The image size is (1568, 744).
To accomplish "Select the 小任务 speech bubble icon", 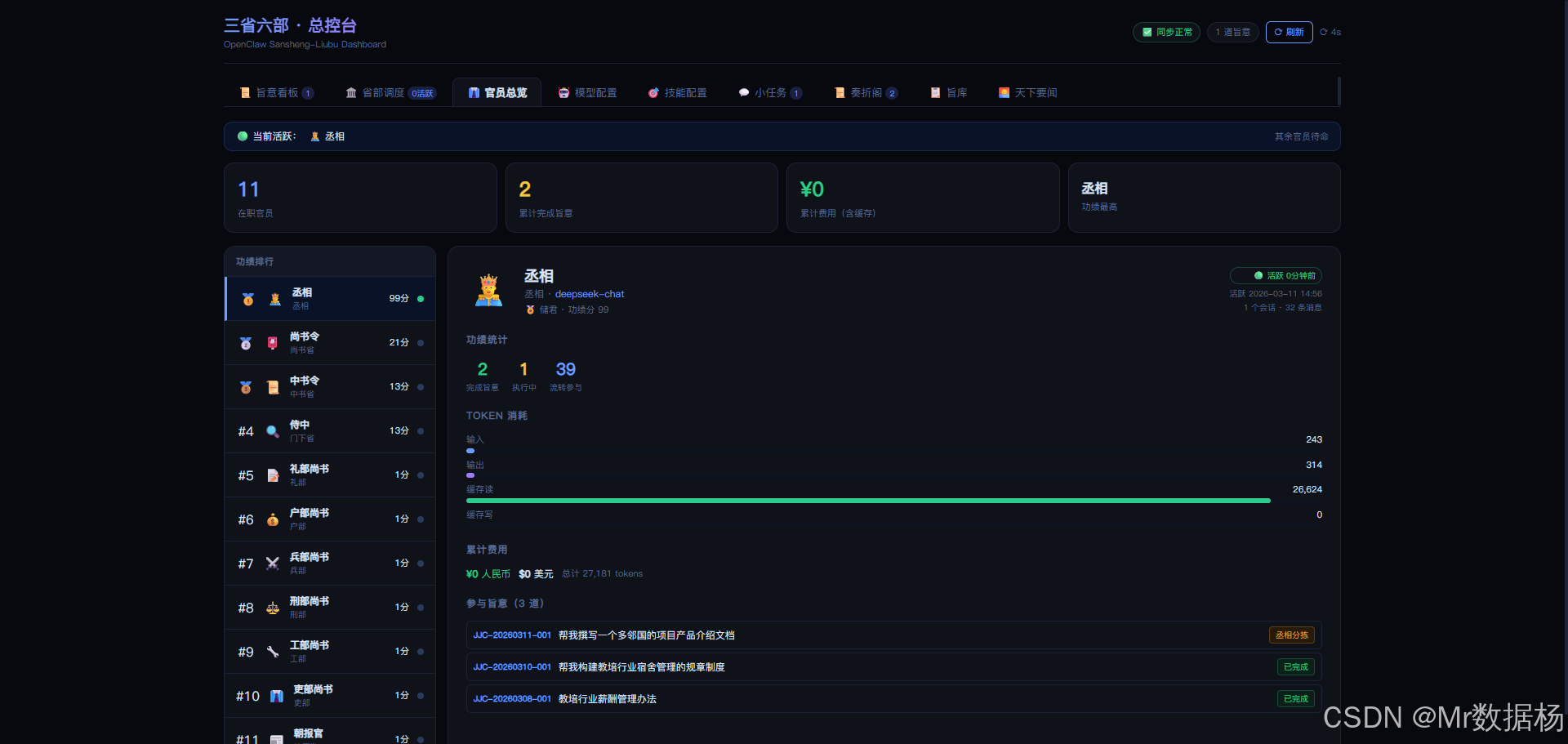I will [x=743, y=92].
